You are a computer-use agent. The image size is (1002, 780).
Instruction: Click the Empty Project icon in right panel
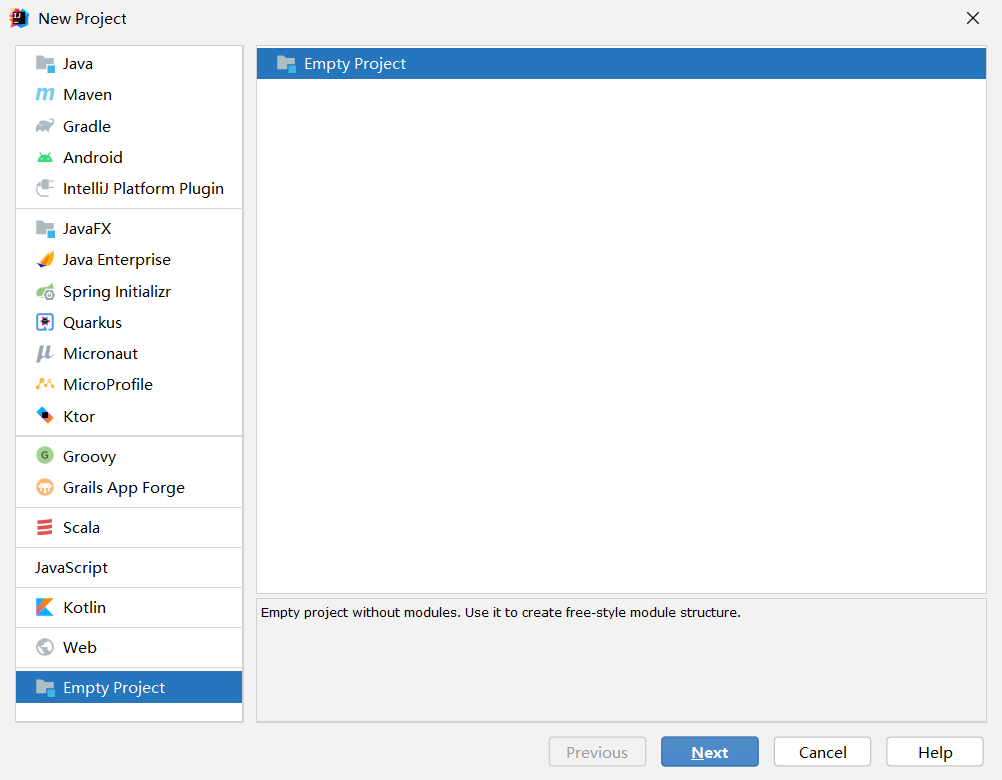(286, 64)
